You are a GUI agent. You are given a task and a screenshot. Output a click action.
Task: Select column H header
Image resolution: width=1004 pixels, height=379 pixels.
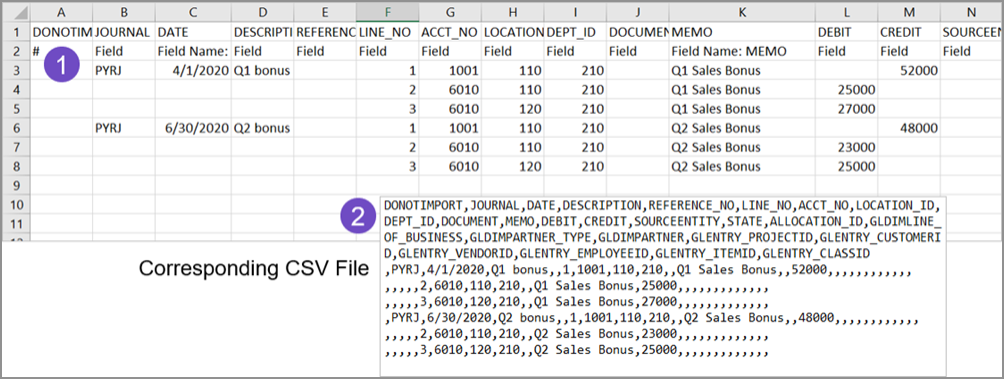(513, 12)
